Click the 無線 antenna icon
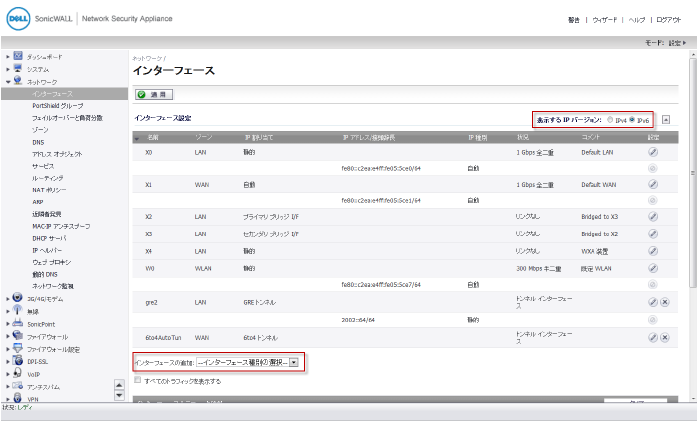This screenshot has width=700, height=442. point(17,310)
